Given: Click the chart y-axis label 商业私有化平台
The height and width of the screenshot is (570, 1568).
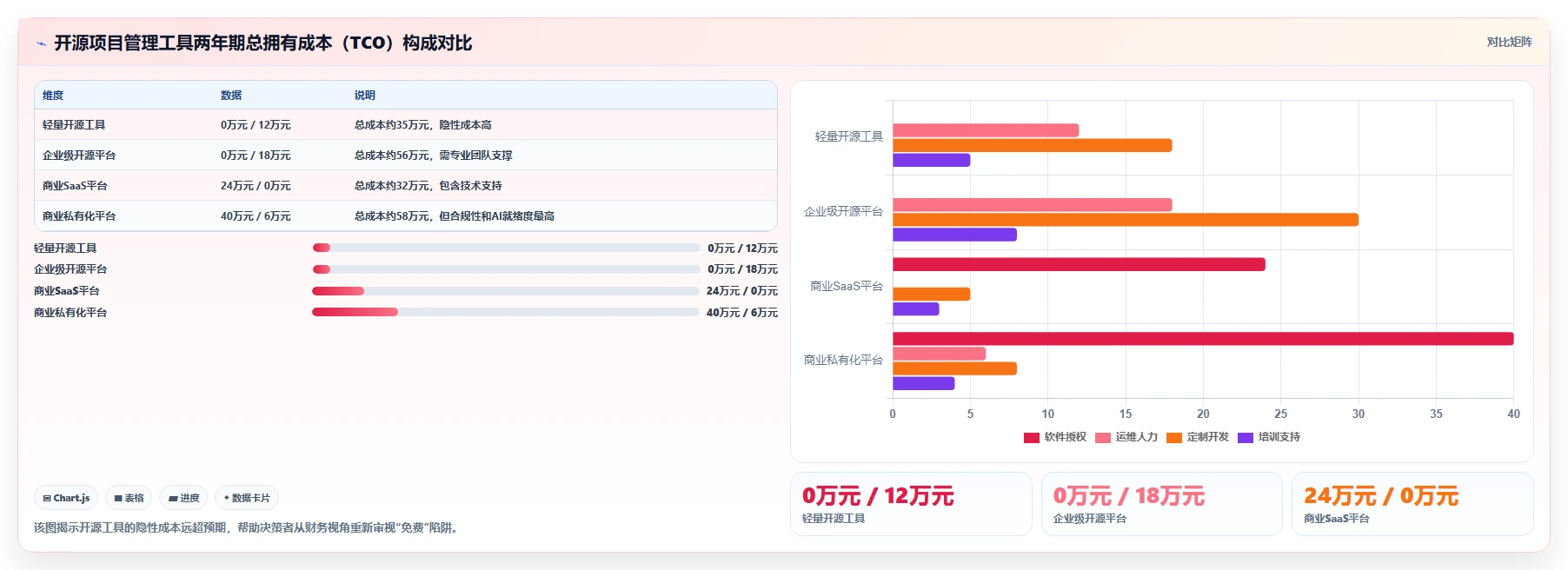Looking at the screenshot, I should tap(843, 360).
